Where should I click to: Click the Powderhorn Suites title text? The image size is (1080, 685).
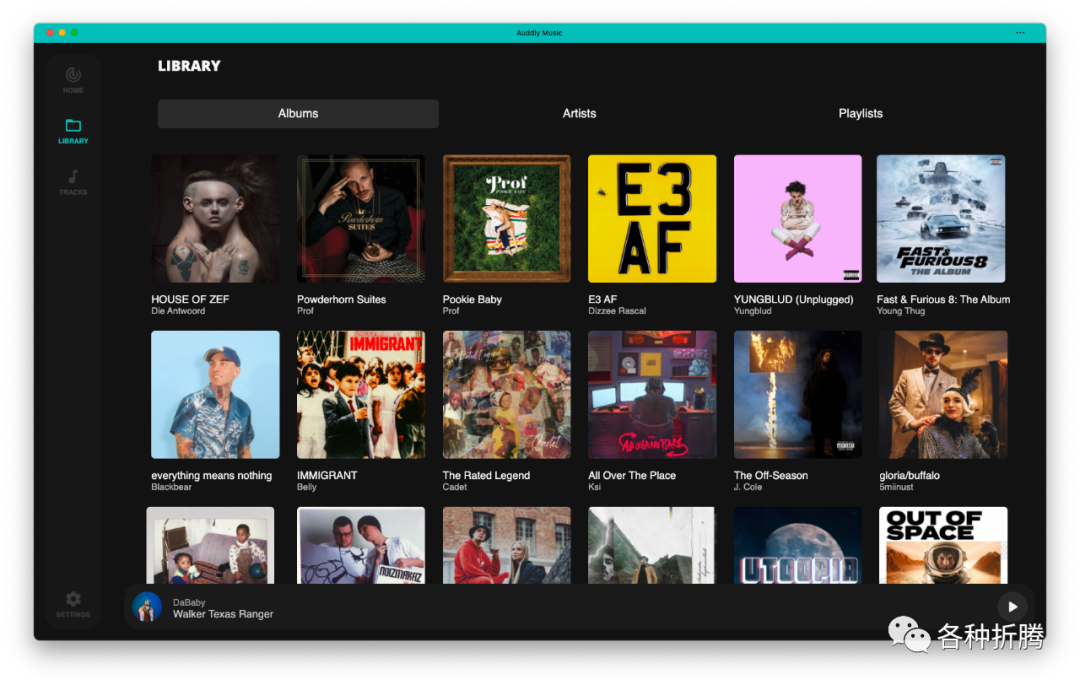341,299
